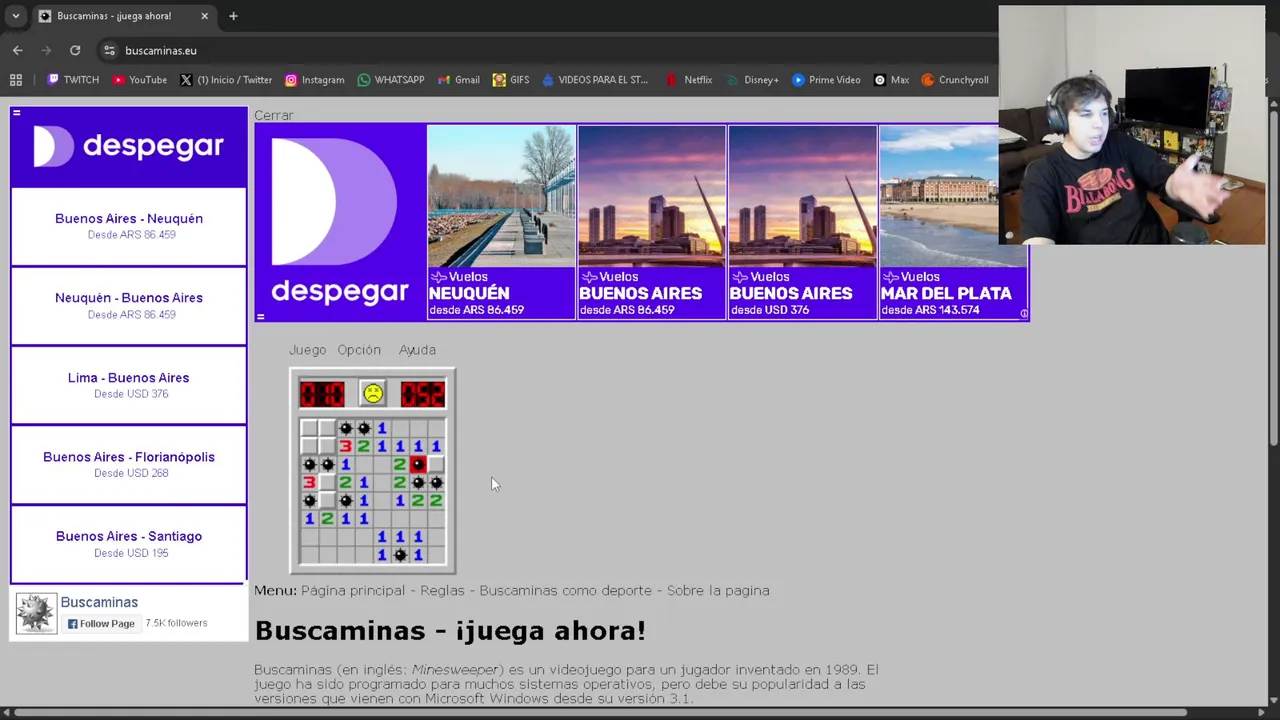Click the Buscaminas Facebook mine thumbnail
The height and width of the screenshot is (720, 1280).
pyautogui.click(x=35, y=612)
